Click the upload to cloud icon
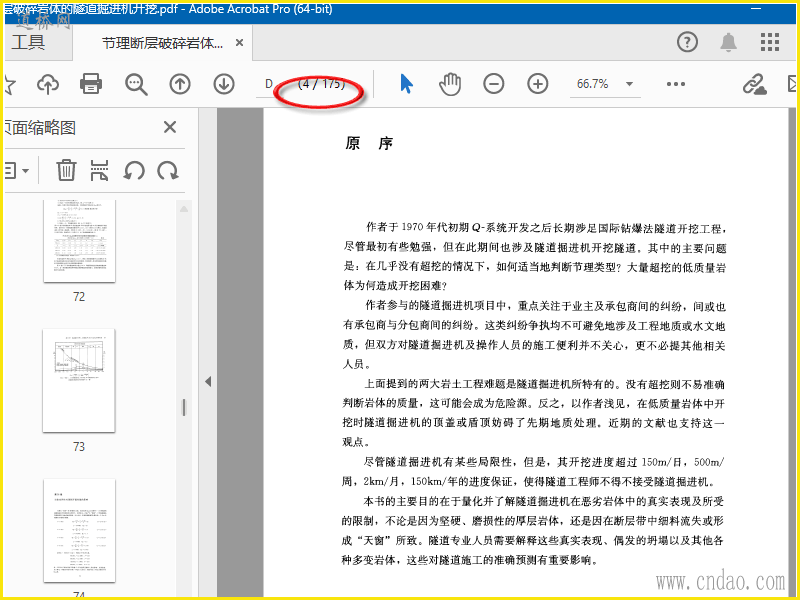The height and width of the screenshot is (600, 800). [x=48, y=84]
